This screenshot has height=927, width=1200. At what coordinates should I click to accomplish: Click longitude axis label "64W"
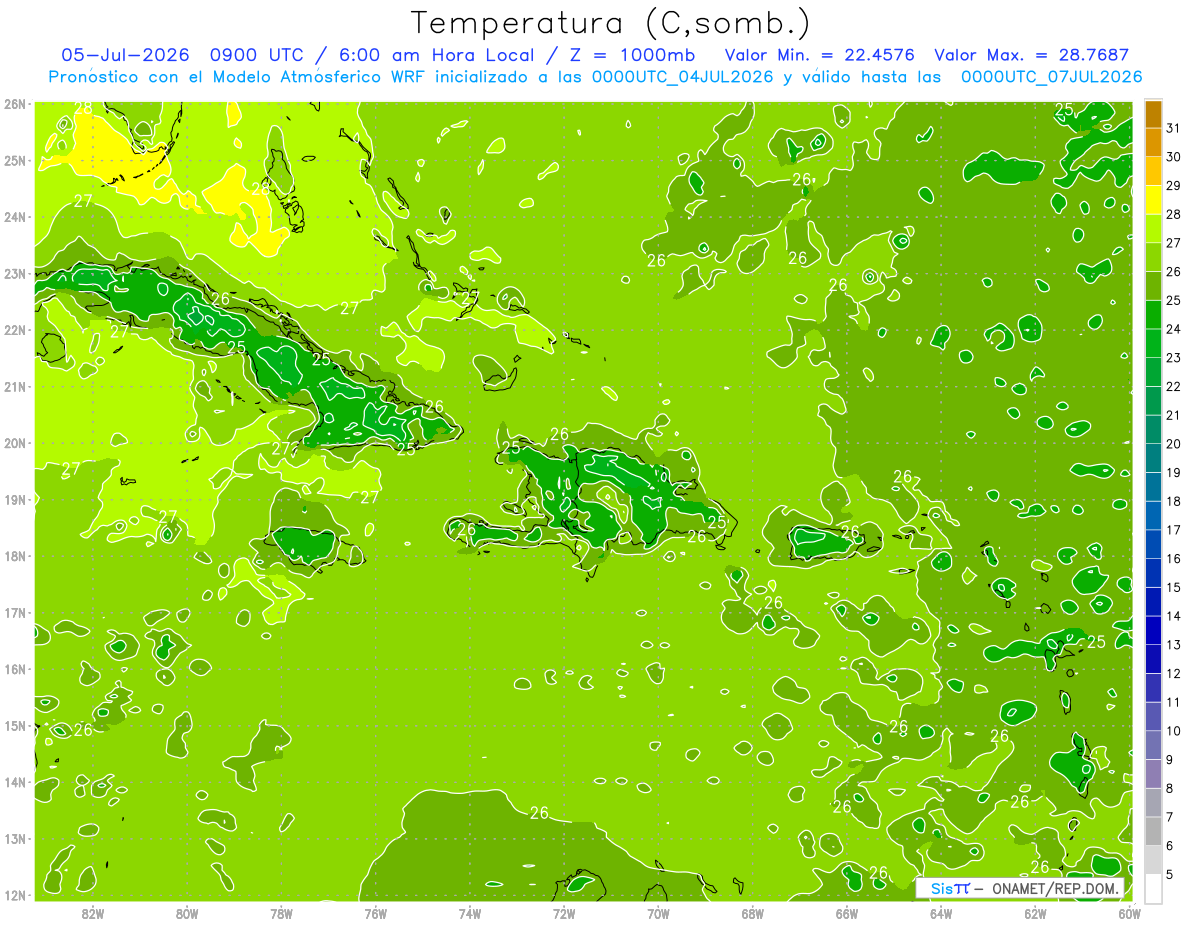click(x=941, y=913)
